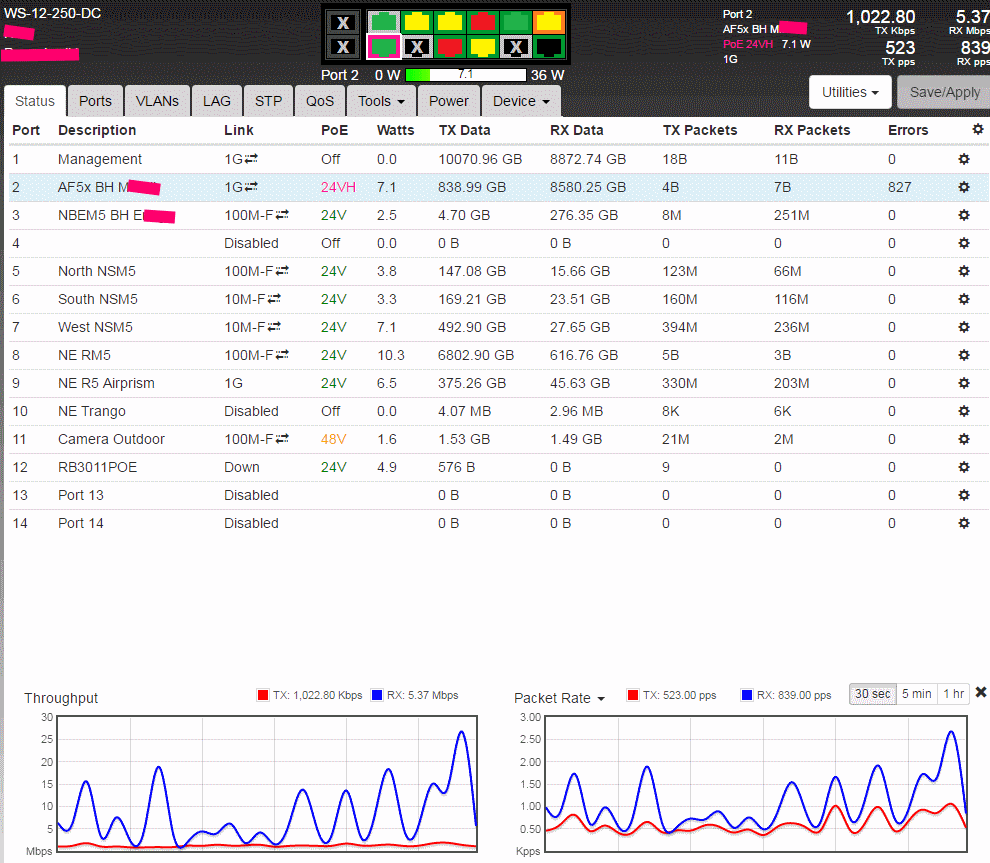Image resolution: width=990 pixels, height=863 pixels.
Task: Select the West NSM5 port row
Action: pos(95,327)
